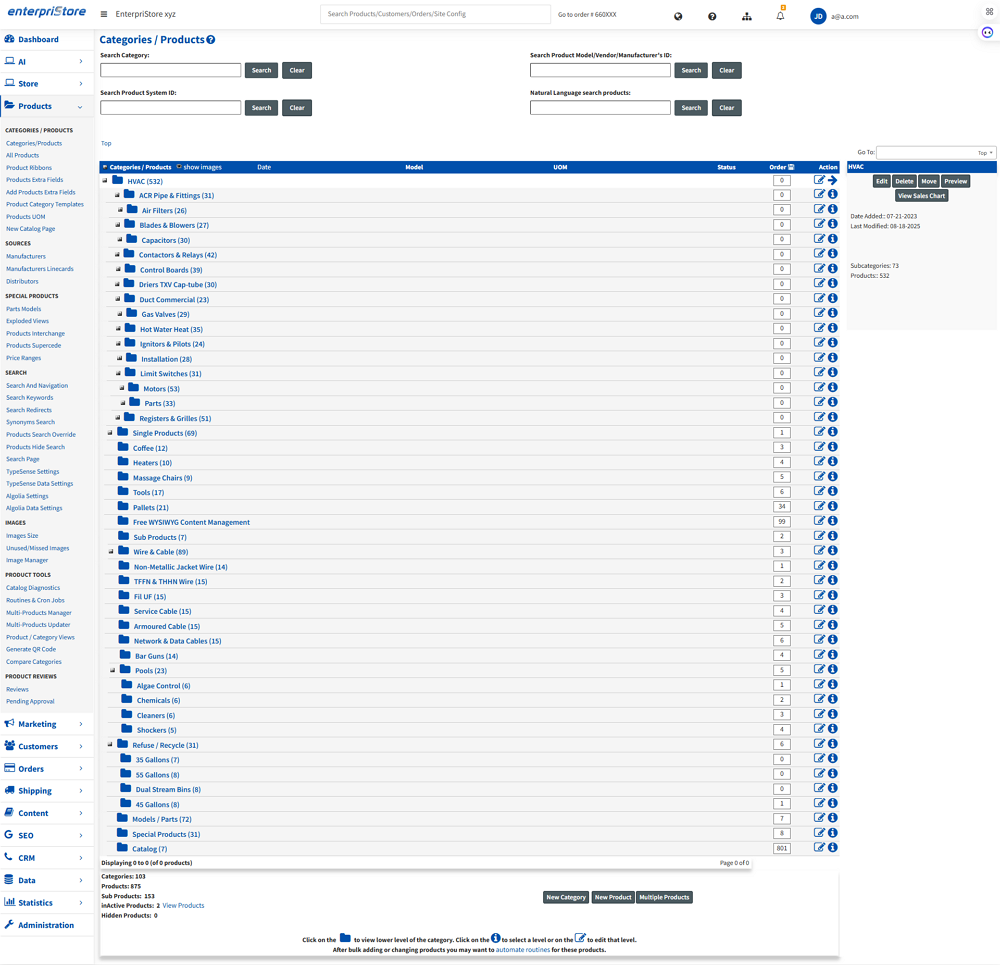Image resolution: width=1000 pixels, height=965 pixels.
Task: Click the New Category button
Action: [565, 897]
